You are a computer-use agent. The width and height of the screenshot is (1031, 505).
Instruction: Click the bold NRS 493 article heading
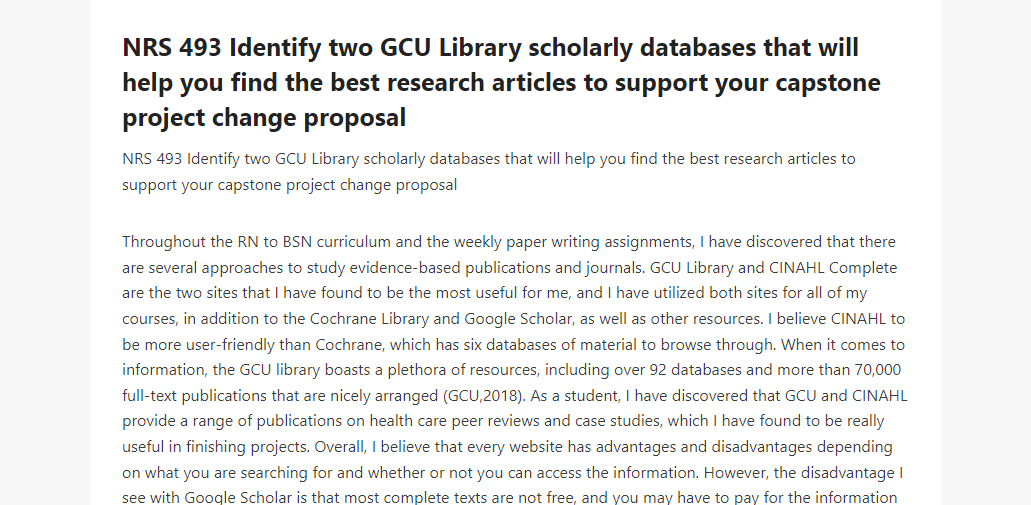pyautogui.click(x=501, y=82)
